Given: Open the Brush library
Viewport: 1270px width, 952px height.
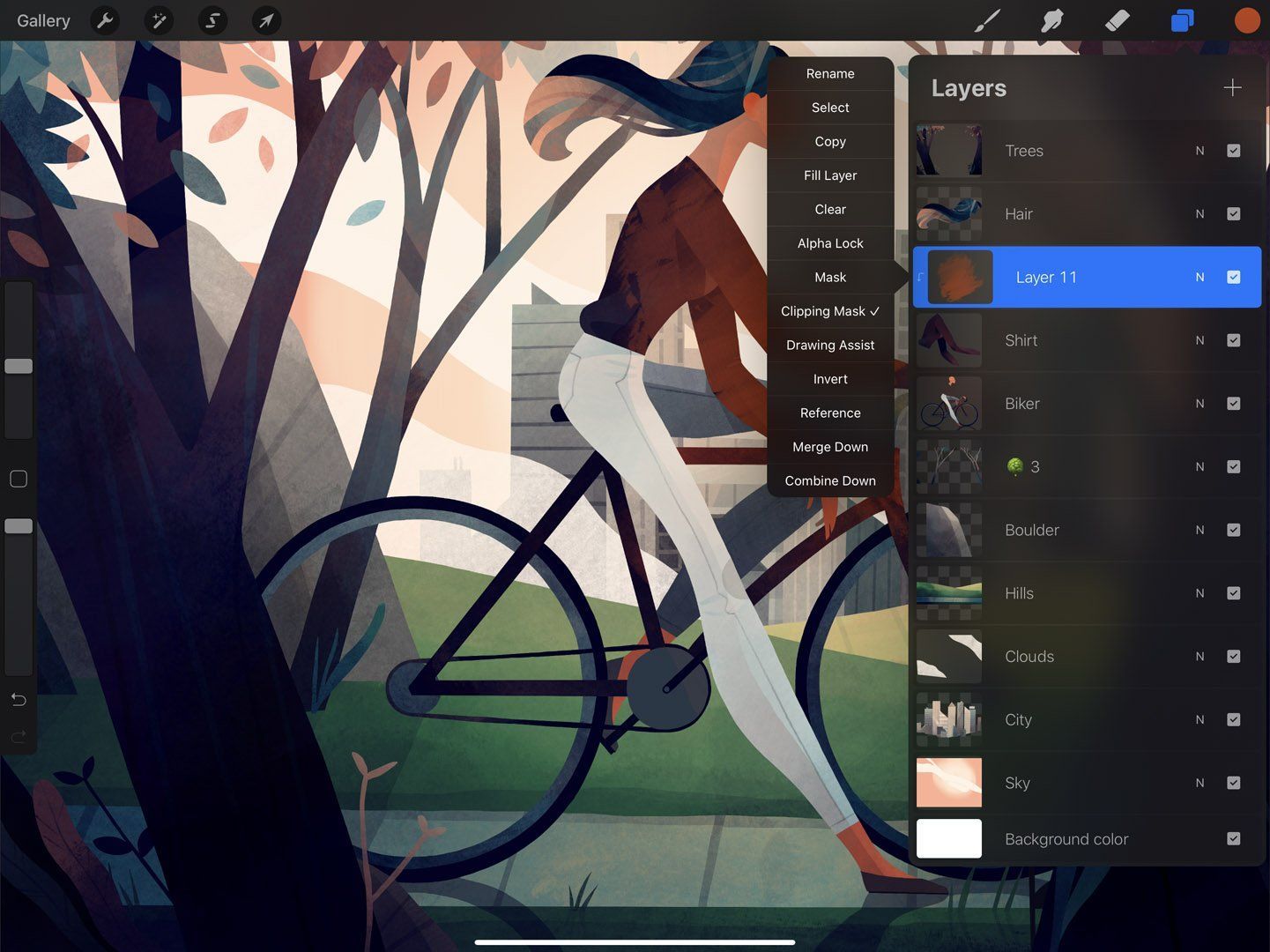Looking at the screenshot, I should point(987,20).
